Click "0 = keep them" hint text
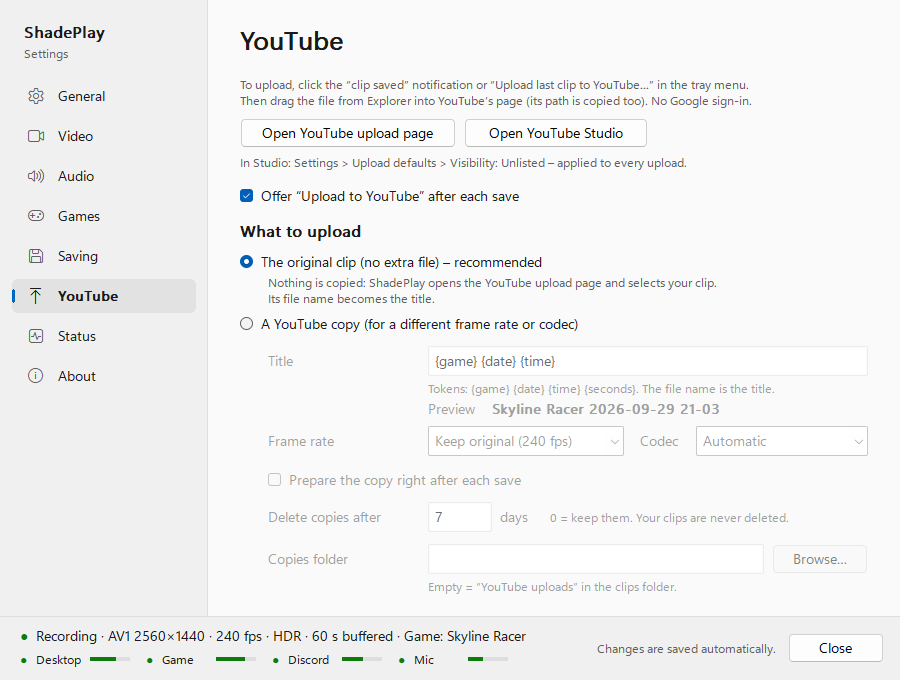This screenshot has height=680, width=900. 669,518
